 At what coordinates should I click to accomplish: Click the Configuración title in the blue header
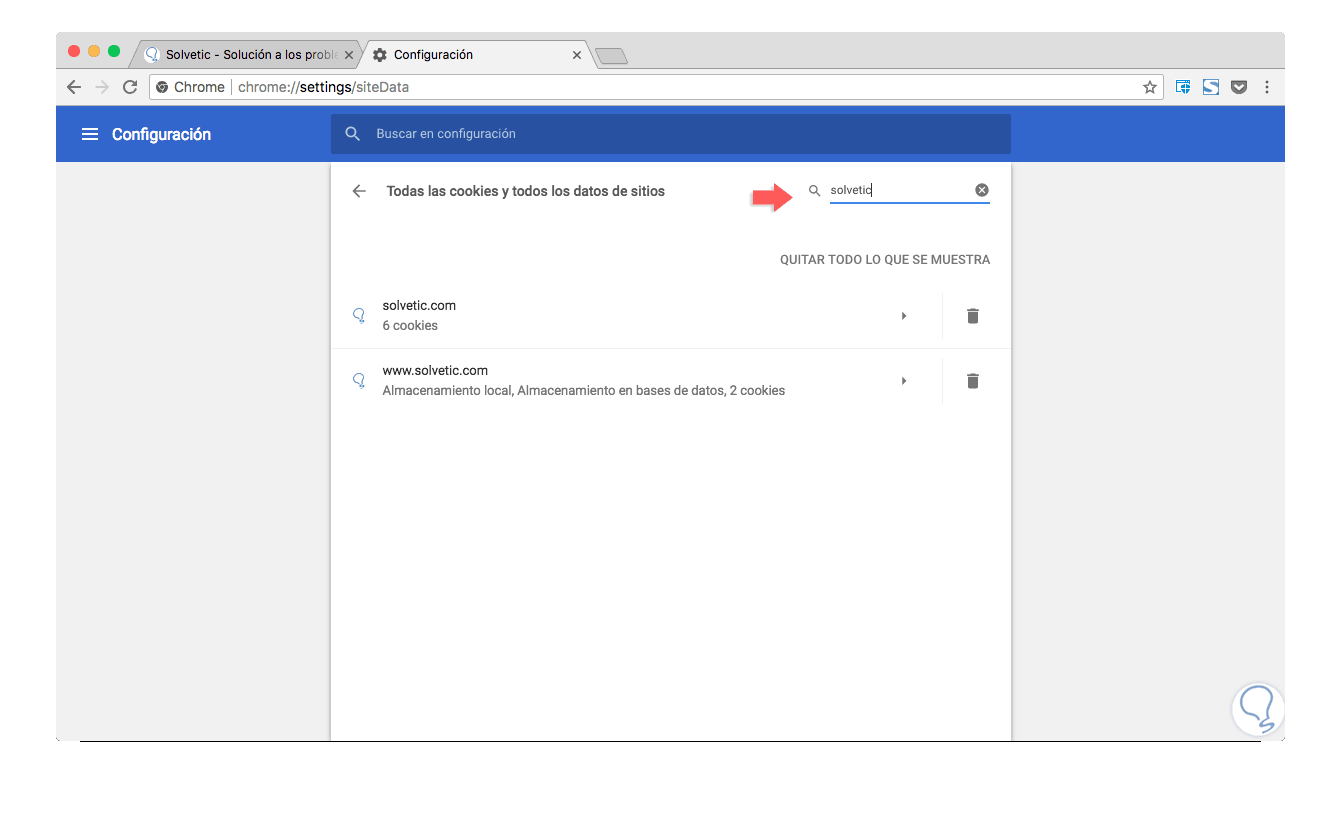coord(161,134)
